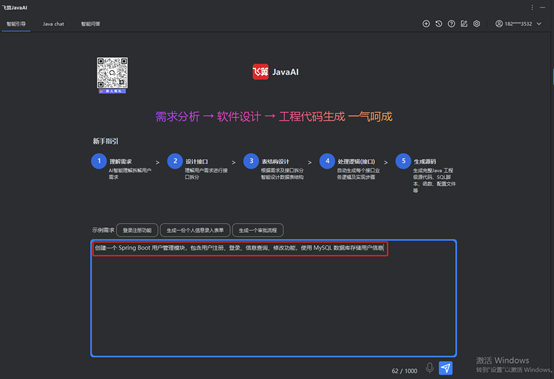Image resolution: width=554 pixels, height=379 pixels.
Task: Focus the Spring Boot requirement text area
Action: click(273, 298)
